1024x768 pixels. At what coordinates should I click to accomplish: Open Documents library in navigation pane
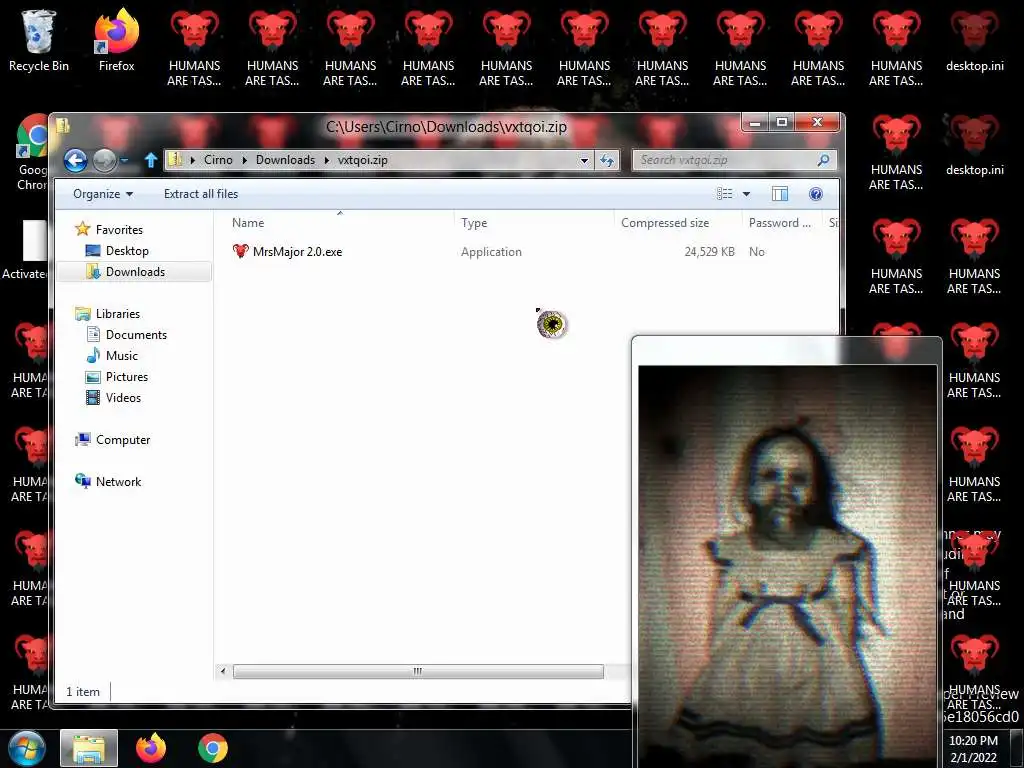(x=136, y=335)
